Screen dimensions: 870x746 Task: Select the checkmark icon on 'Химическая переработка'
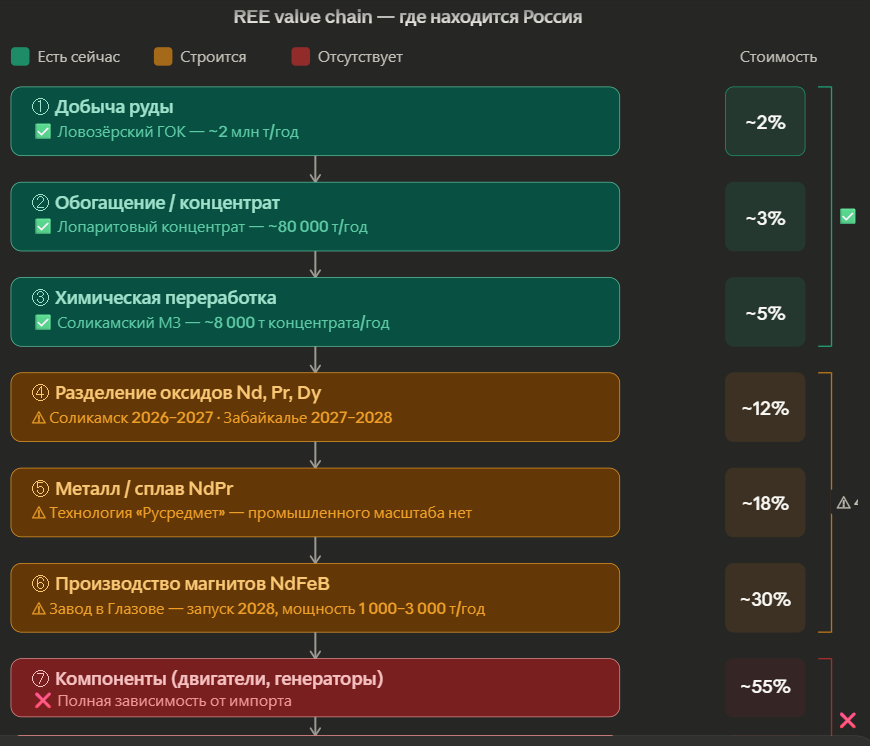(42, 322)
